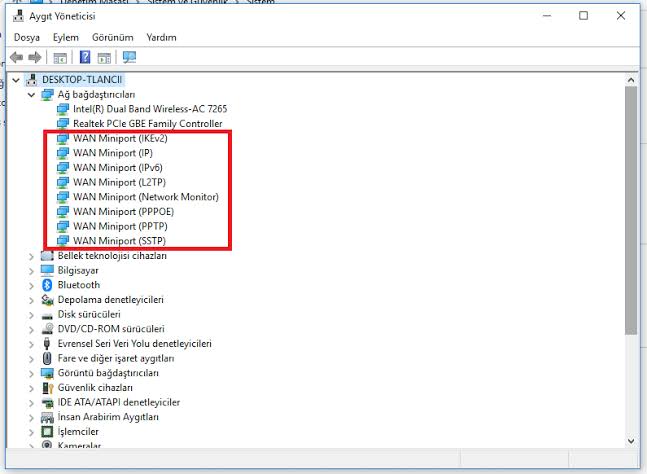Screen dimensions: 647x474
Task: Minimize the Aygıt Yöneticisi window
Action: tap(547, 16)
